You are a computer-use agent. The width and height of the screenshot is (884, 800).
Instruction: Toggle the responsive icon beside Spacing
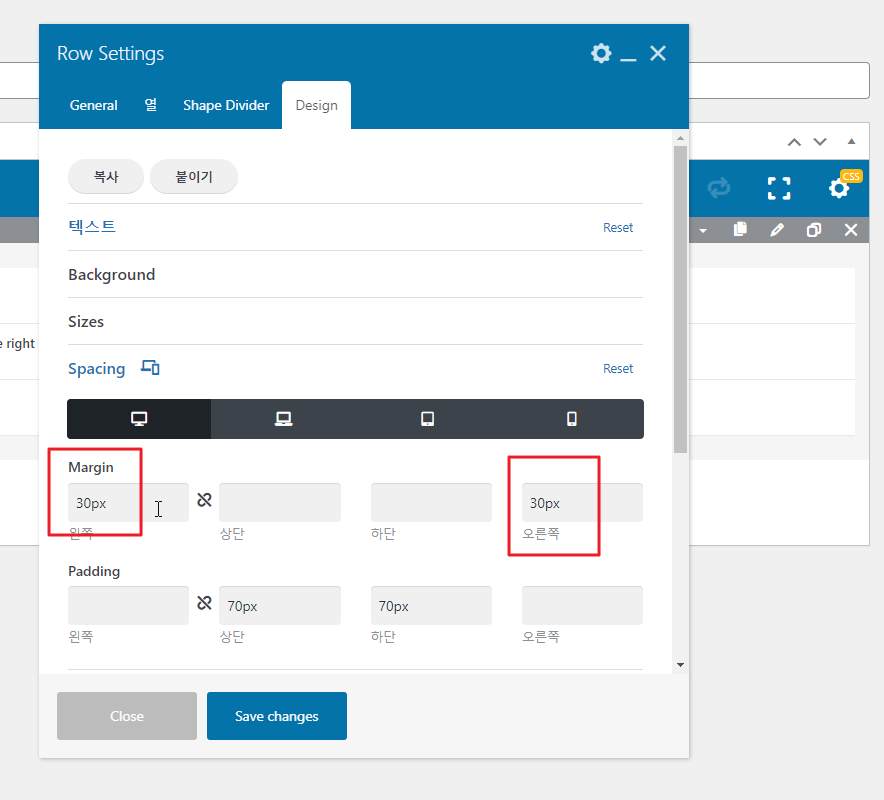[x=150, y=368]
